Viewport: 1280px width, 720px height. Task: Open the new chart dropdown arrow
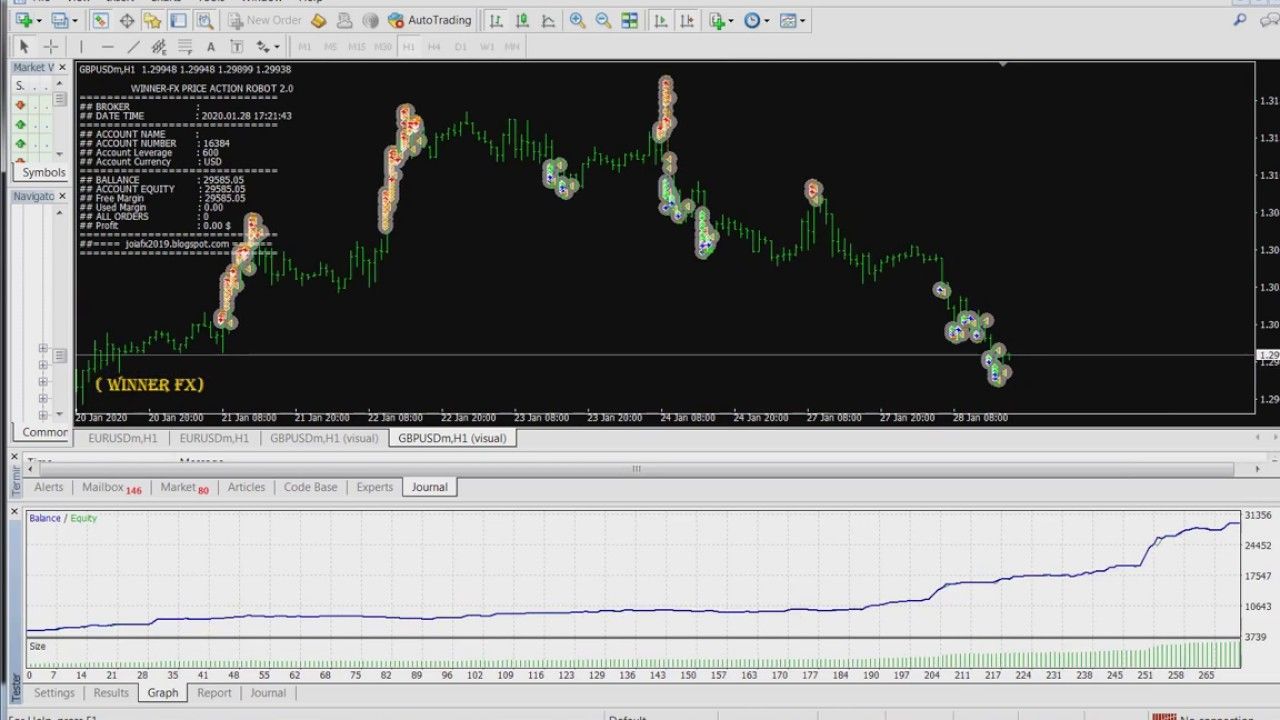coord(38,20)
